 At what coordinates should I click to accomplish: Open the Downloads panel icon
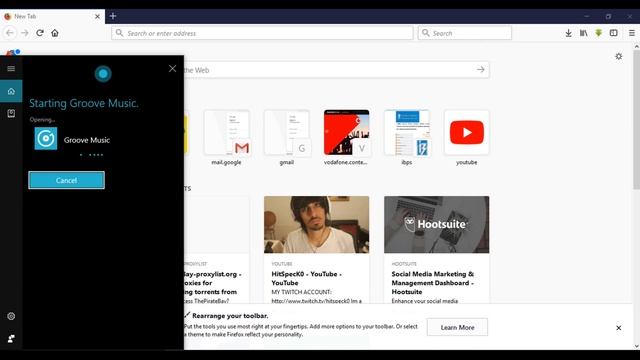tap(568, 33)
